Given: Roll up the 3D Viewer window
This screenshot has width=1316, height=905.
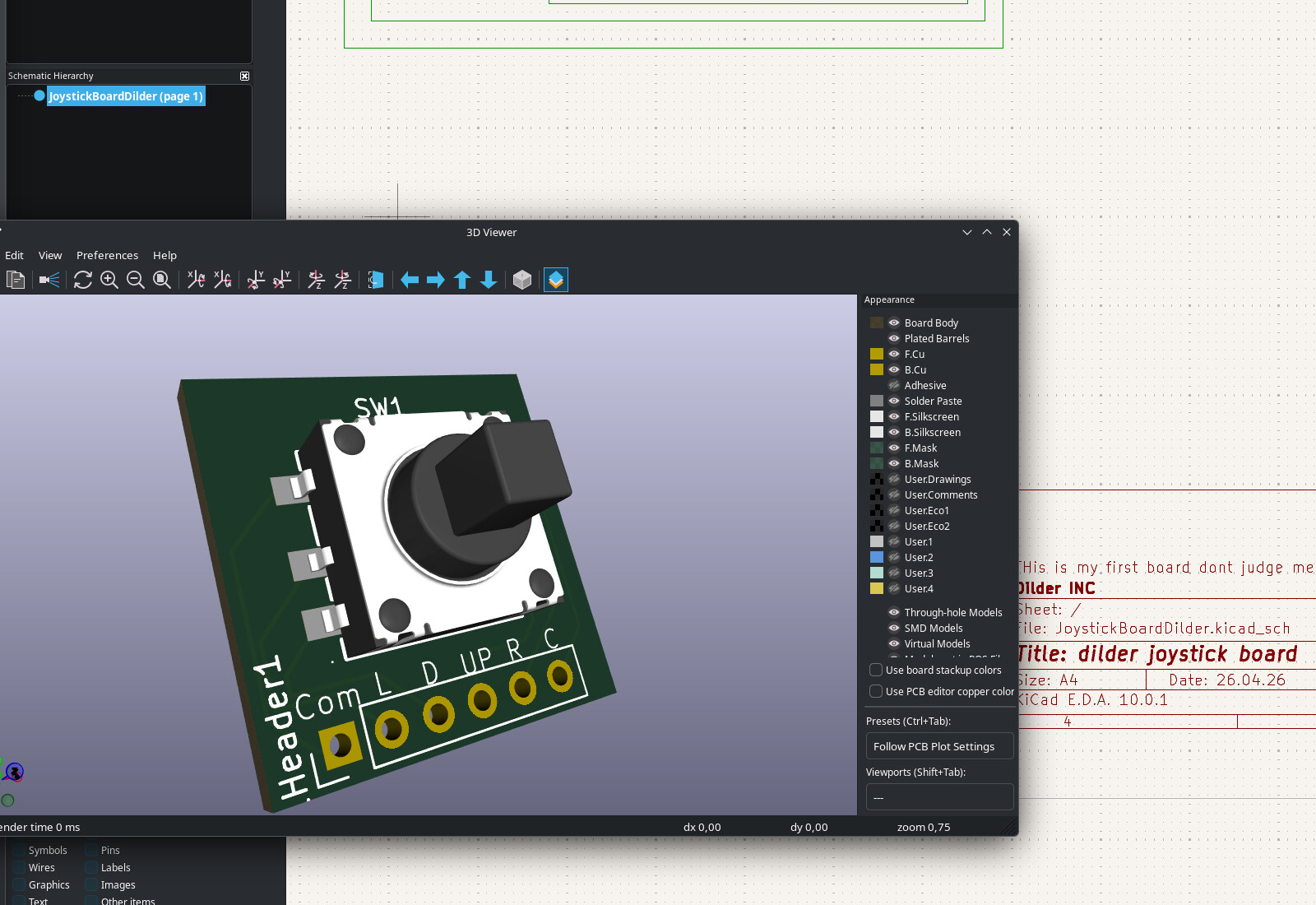Looking at the screenshot, I should [967, 232].
